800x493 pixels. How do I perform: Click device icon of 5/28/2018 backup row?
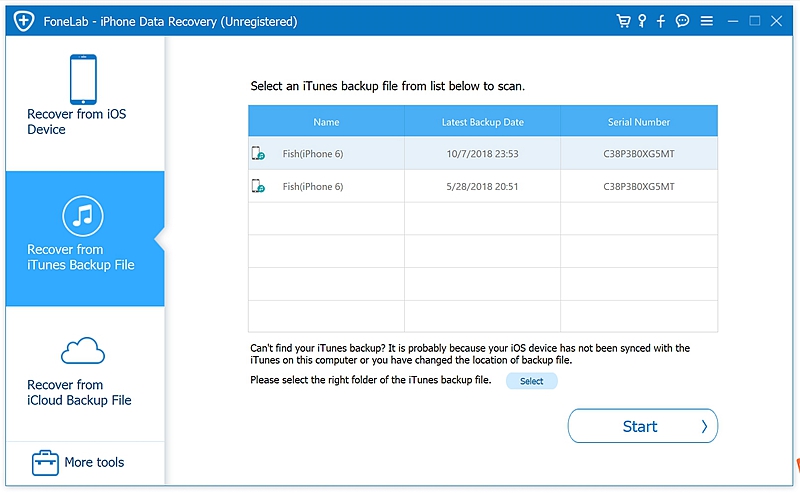coord(258,186)
